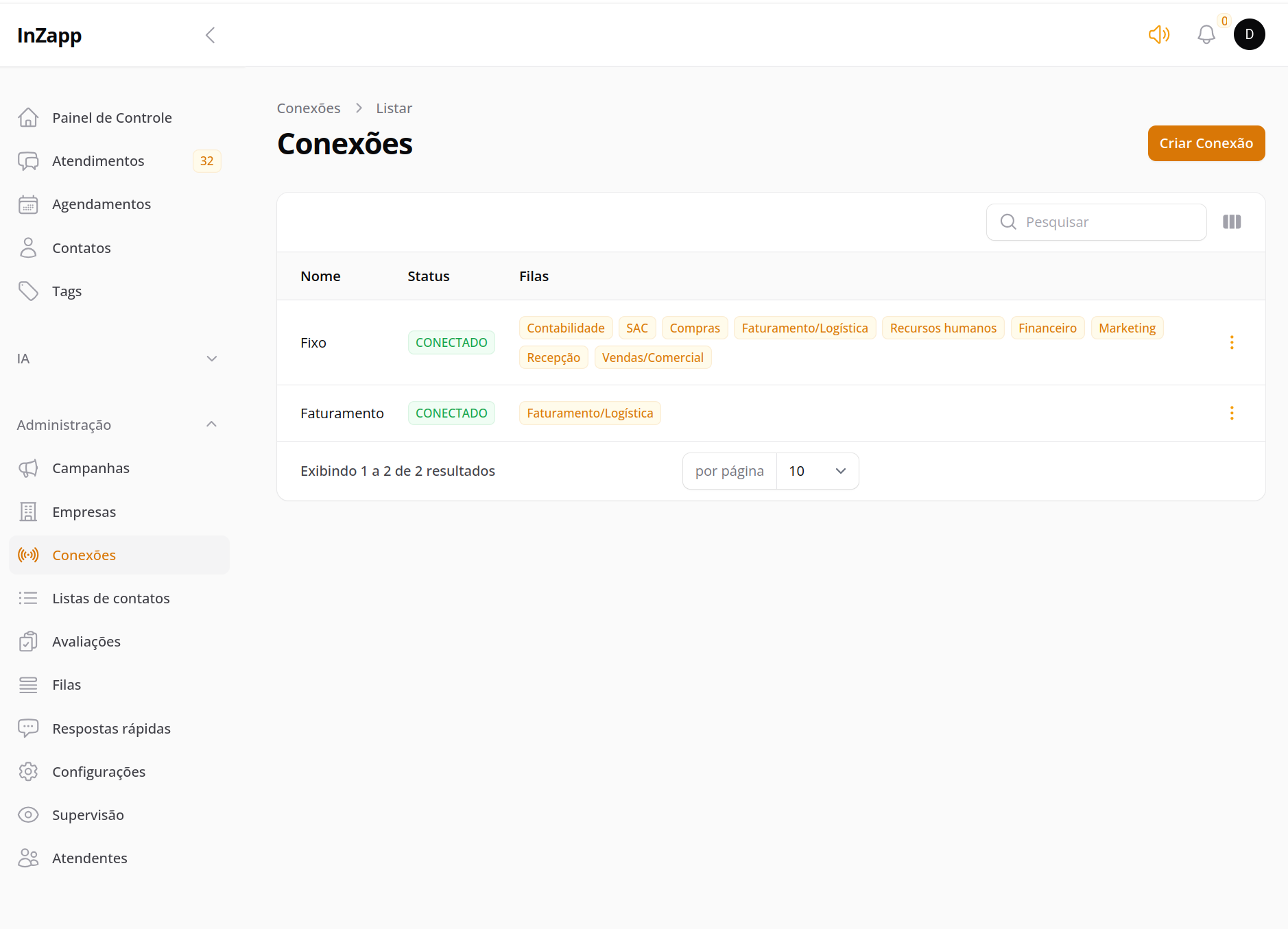Collapse the Administração section
This screenshot has height=929, width=1288.
point(212,424)
